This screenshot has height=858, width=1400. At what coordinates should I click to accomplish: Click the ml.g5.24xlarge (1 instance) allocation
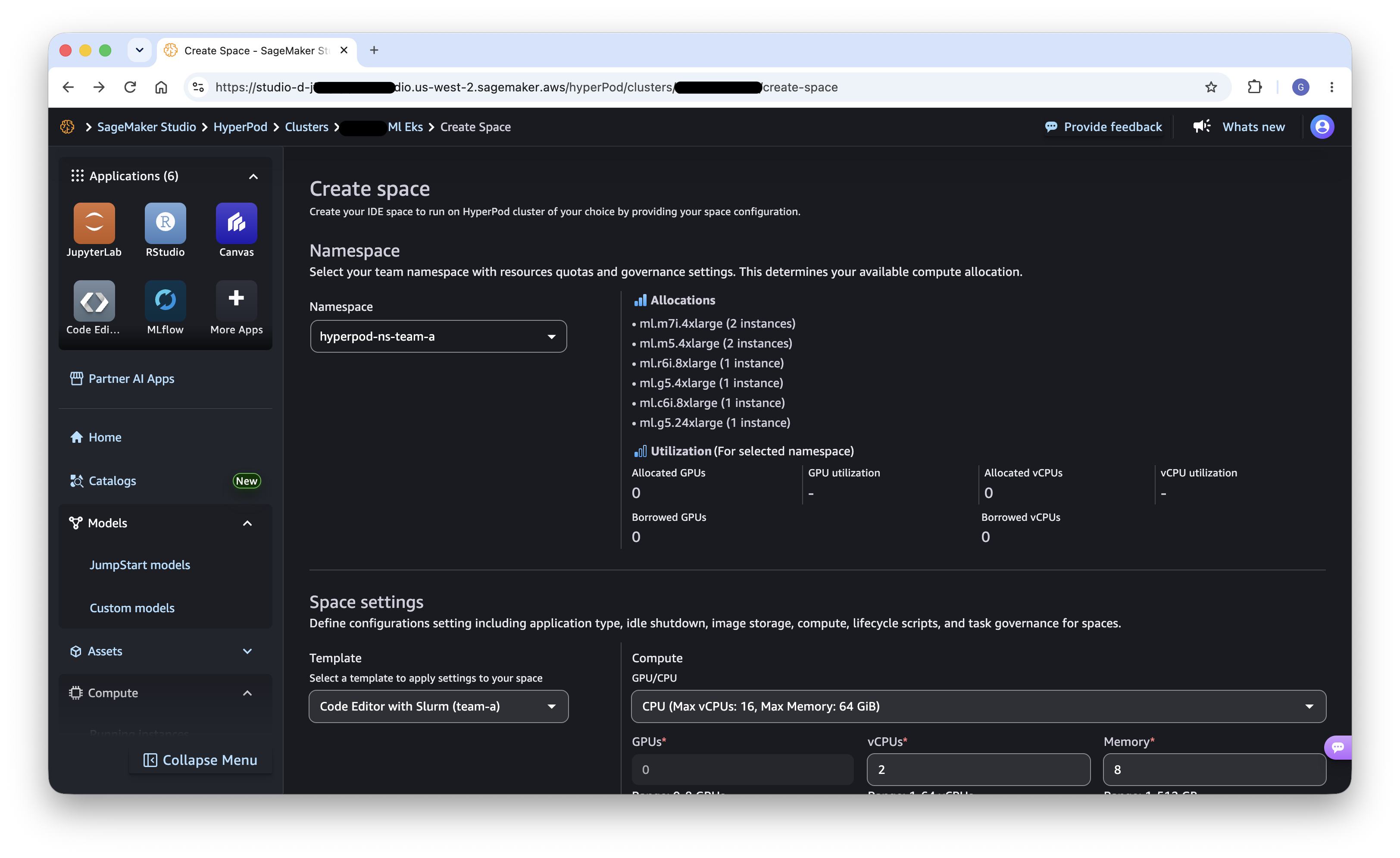click(715, 423)
